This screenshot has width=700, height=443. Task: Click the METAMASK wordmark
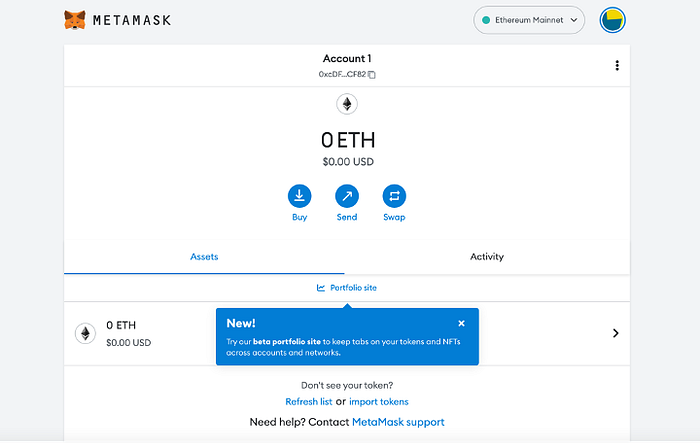coord(132,20)
